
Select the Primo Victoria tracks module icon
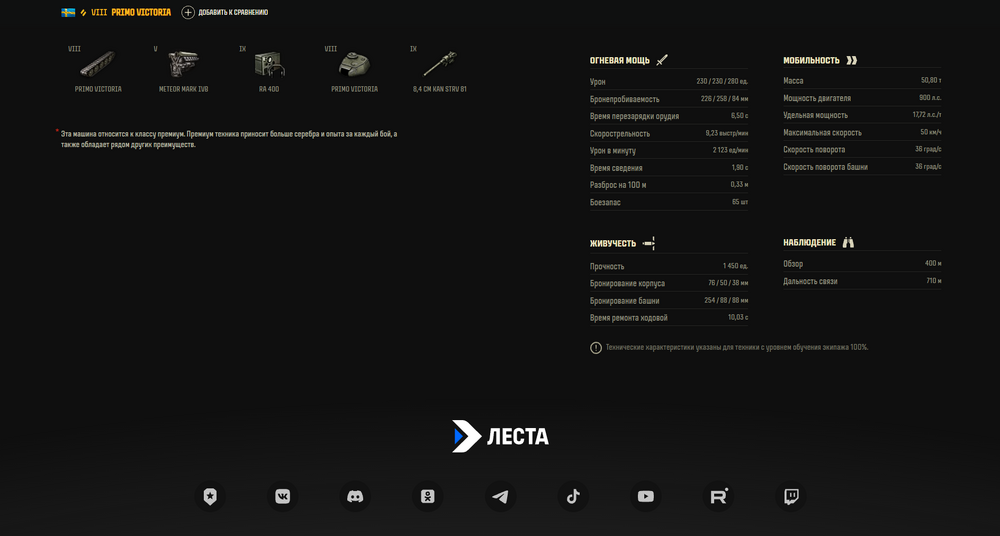pos(98,64)
